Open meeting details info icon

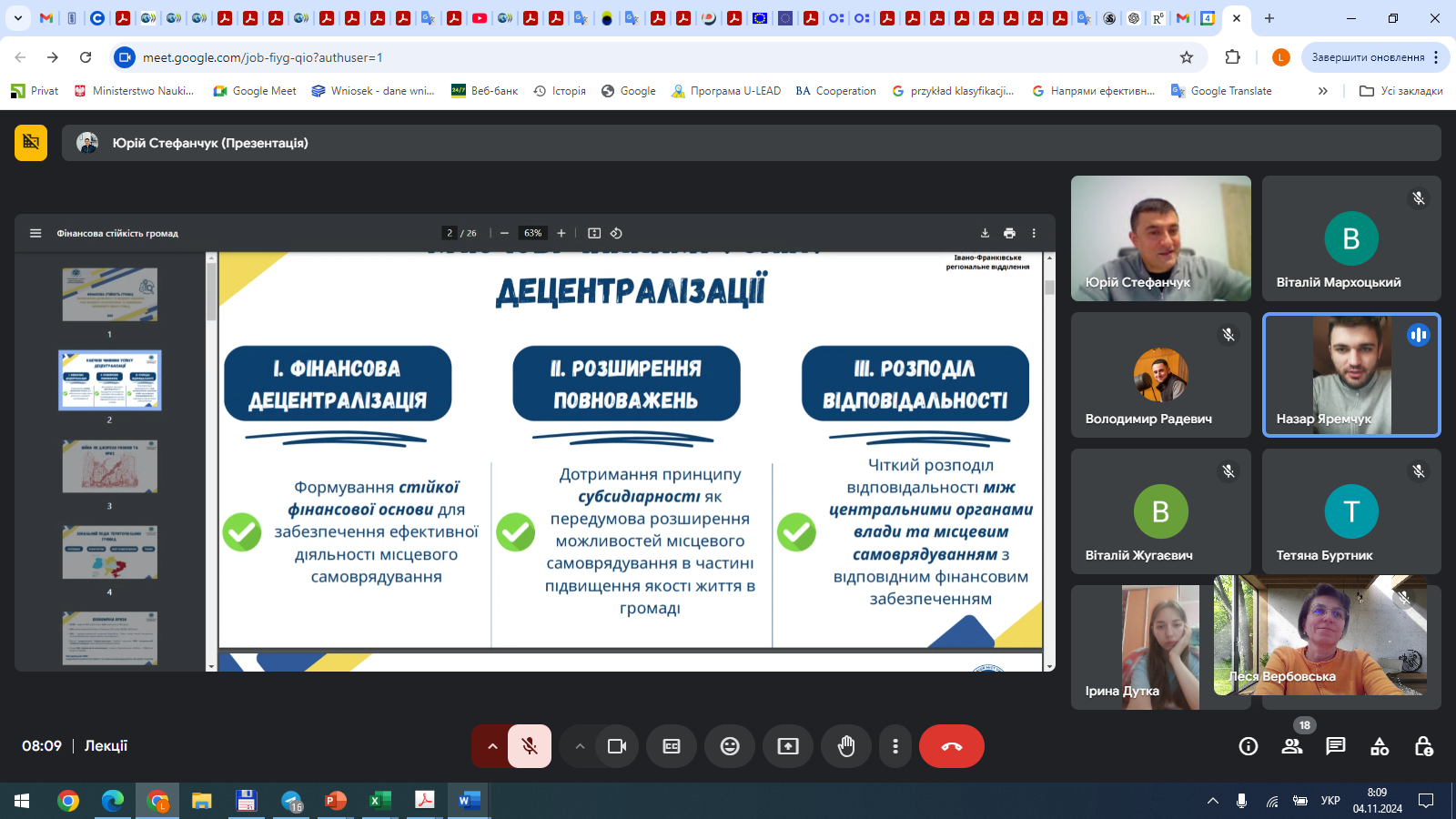pyautogui.click(x=1249, y=746)
